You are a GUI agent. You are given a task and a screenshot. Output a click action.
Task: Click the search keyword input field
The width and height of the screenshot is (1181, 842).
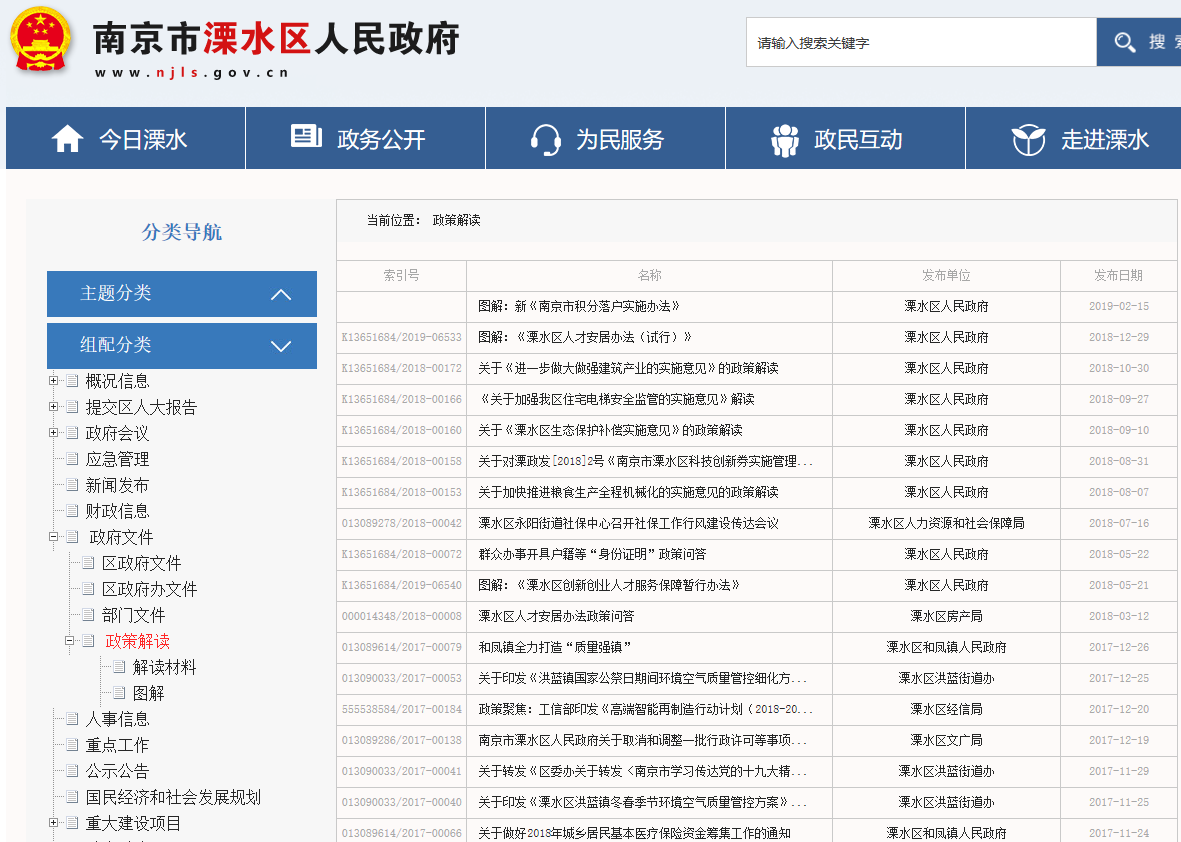[920, 43]
